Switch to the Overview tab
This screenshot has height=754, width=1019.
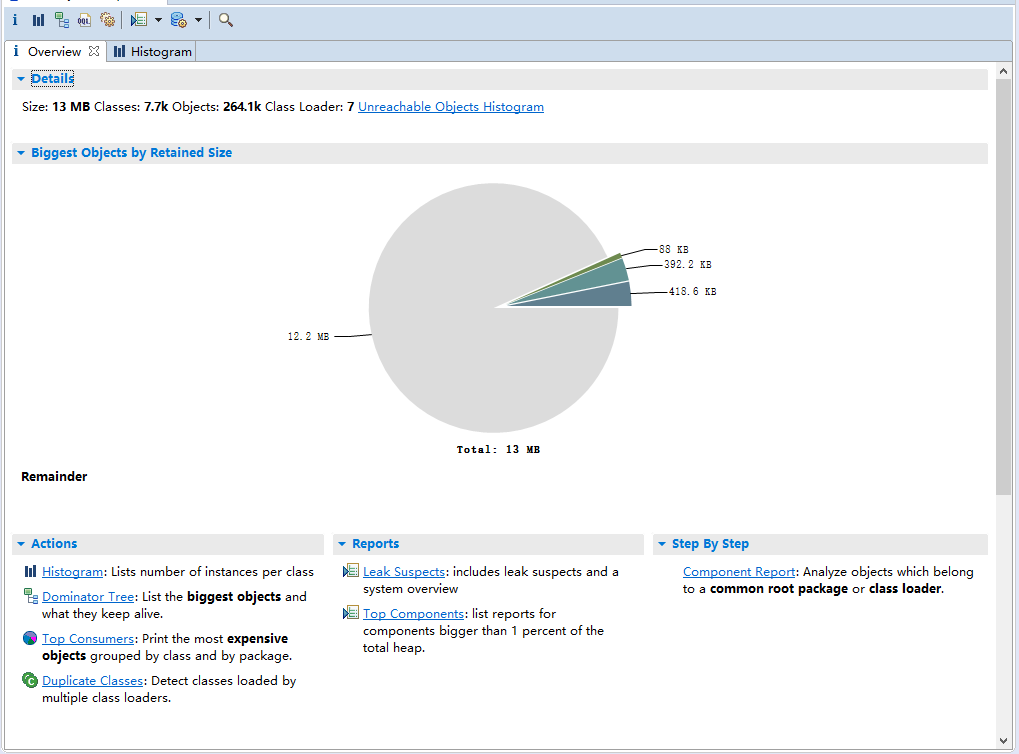pyautogui.click(x=55, y=51)
